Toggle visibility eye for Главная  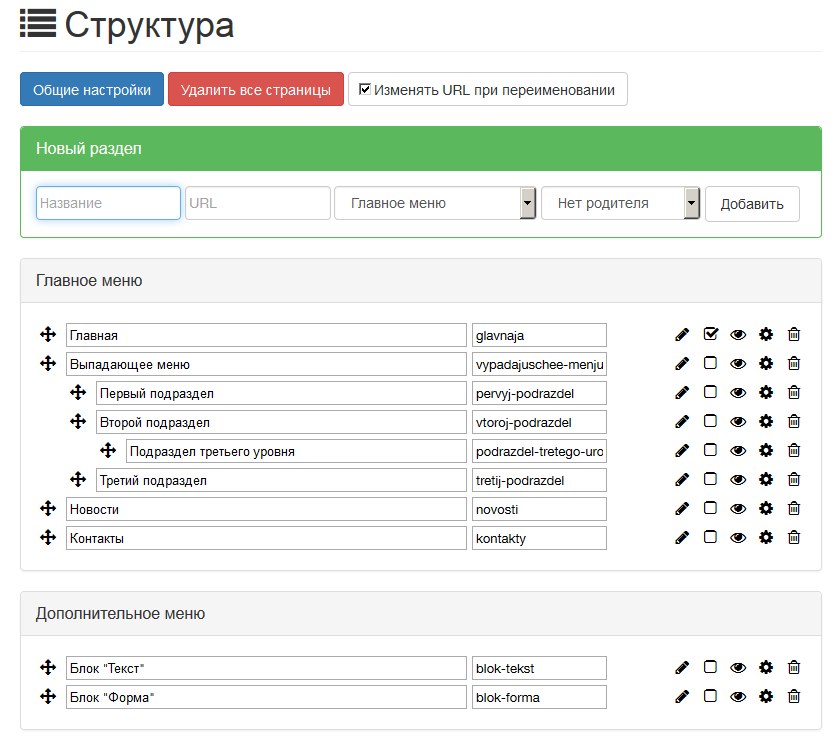point(738,335)
